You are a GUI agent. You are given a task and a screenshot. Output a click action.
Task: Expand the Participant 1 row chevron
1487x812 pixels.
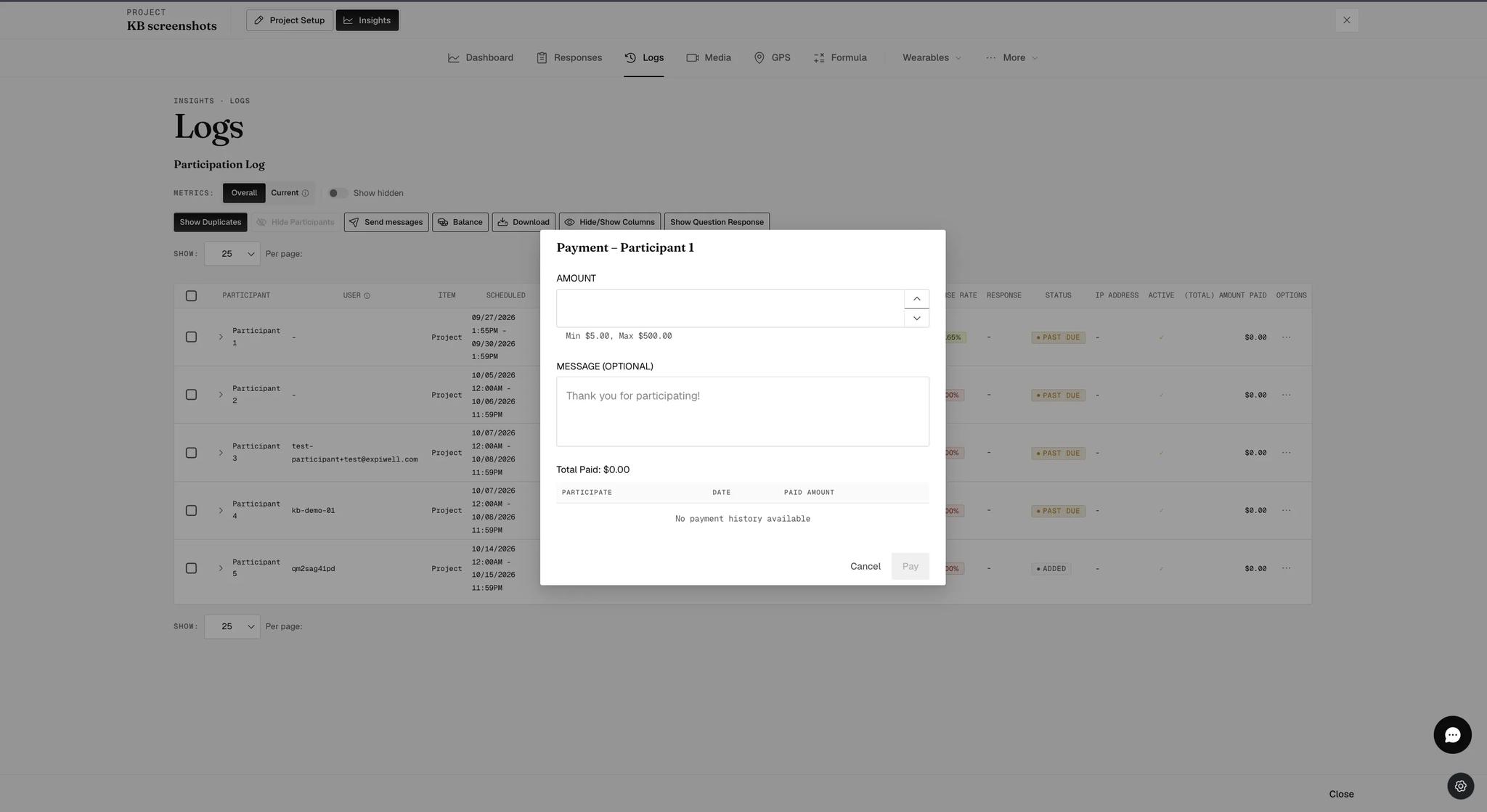coord(221,337)
